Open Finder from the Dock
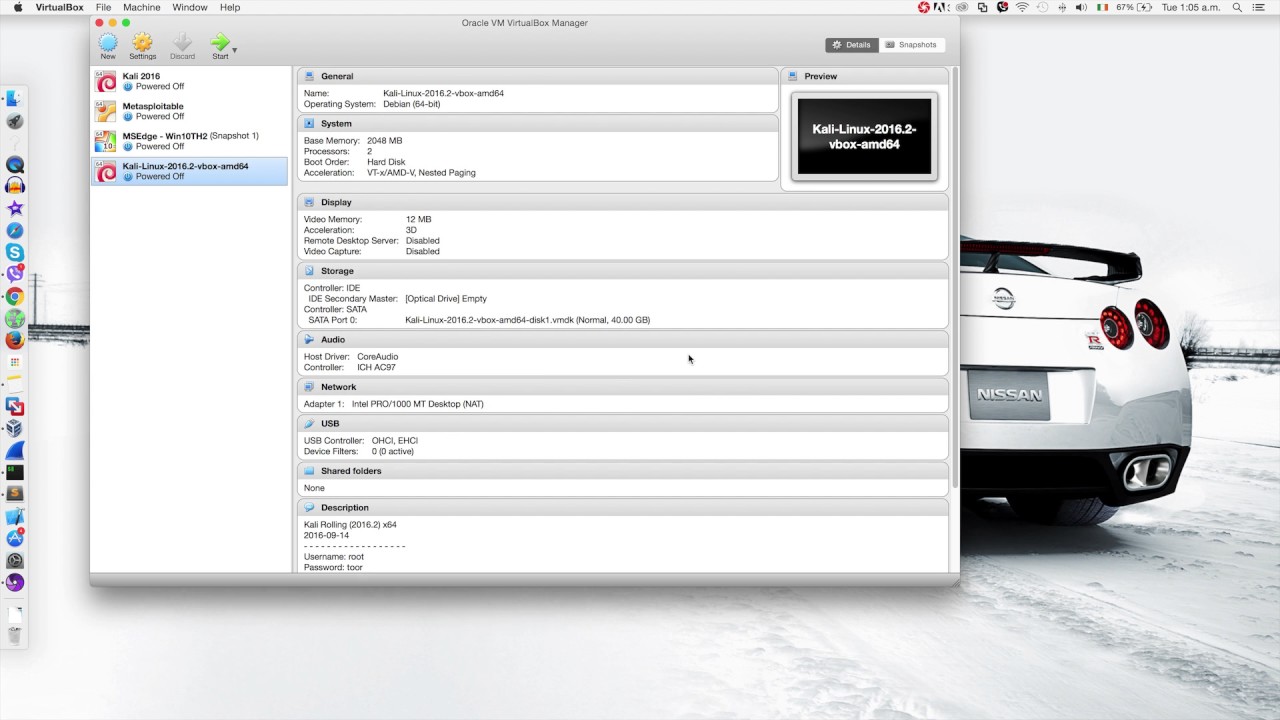This screenshot has width=1280, height=720. [x=14, y=98]
